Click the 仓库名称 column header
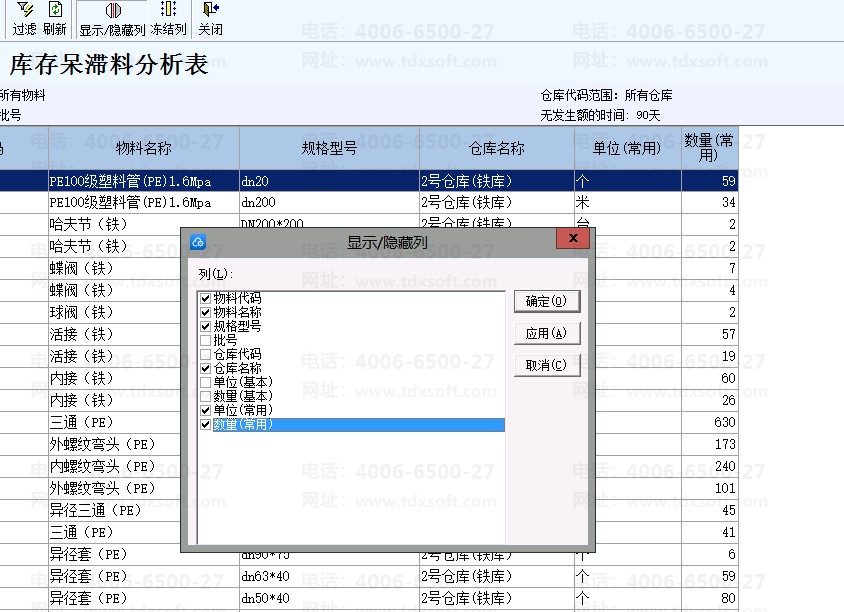This screenshot has height=612, width=844. pyautogui.click(x=496, y=148)
